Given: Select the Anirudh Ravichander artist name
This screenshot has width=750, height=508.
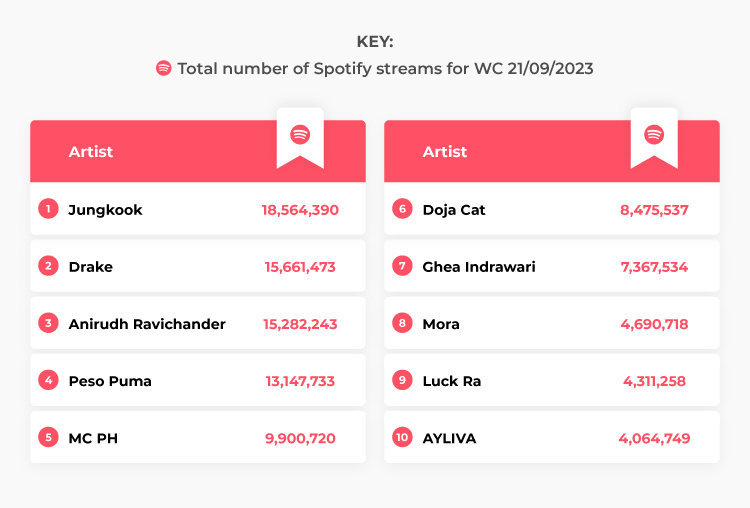Looking at the screenshot, I should click(147, 324).
